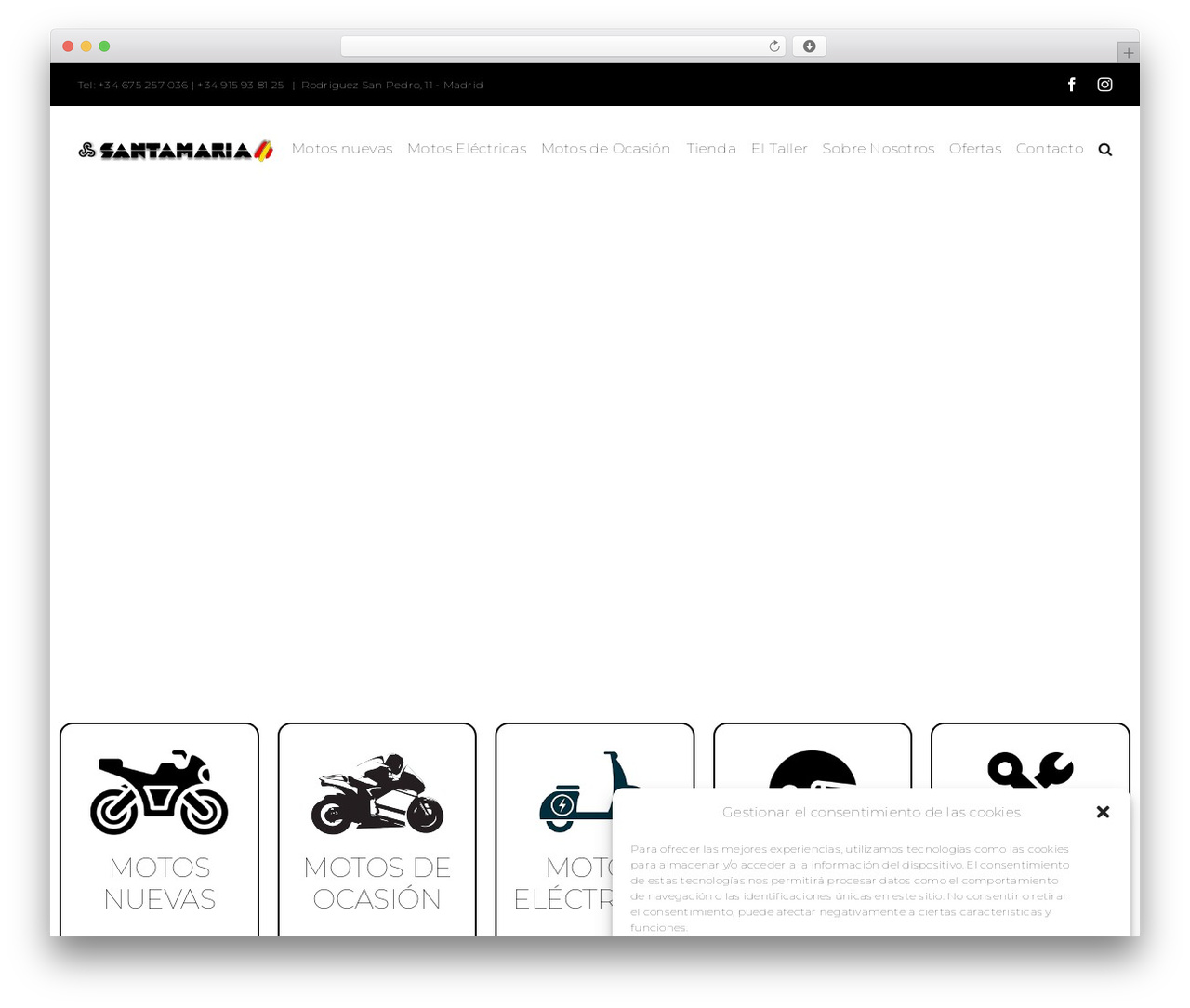The image size is (1190, 1008).
Task: Open a new browser tab
Action: pyautogui.click(x=1128, y=53)
